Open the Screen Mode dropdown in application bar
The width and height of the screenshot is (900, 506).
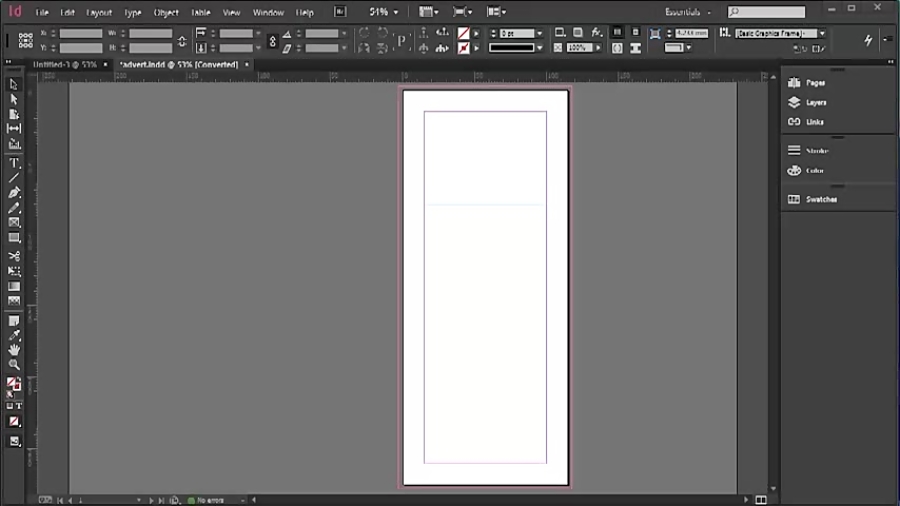(463, 11)
